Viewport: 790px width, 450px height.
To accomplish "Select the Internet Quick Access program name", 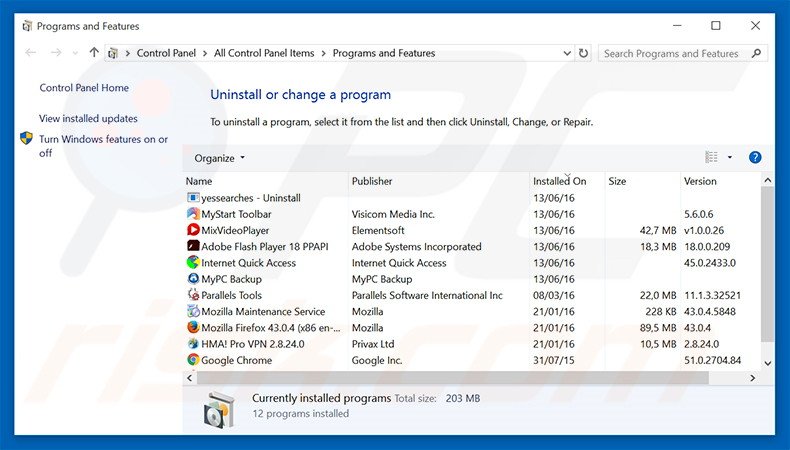I will (x=248, y=263).
